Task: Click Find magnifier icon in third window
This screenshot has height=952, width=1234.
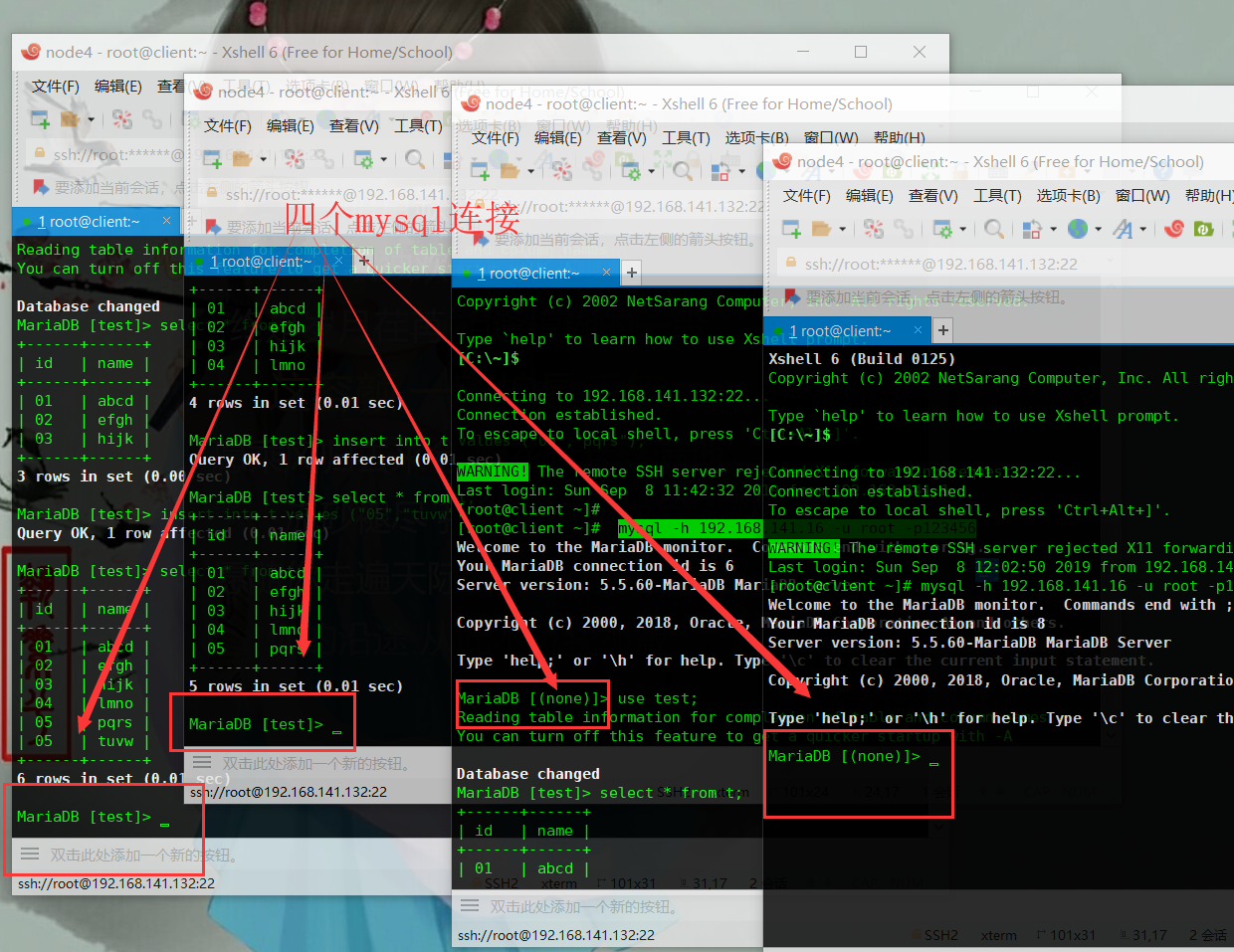Action: coord(682,171)
